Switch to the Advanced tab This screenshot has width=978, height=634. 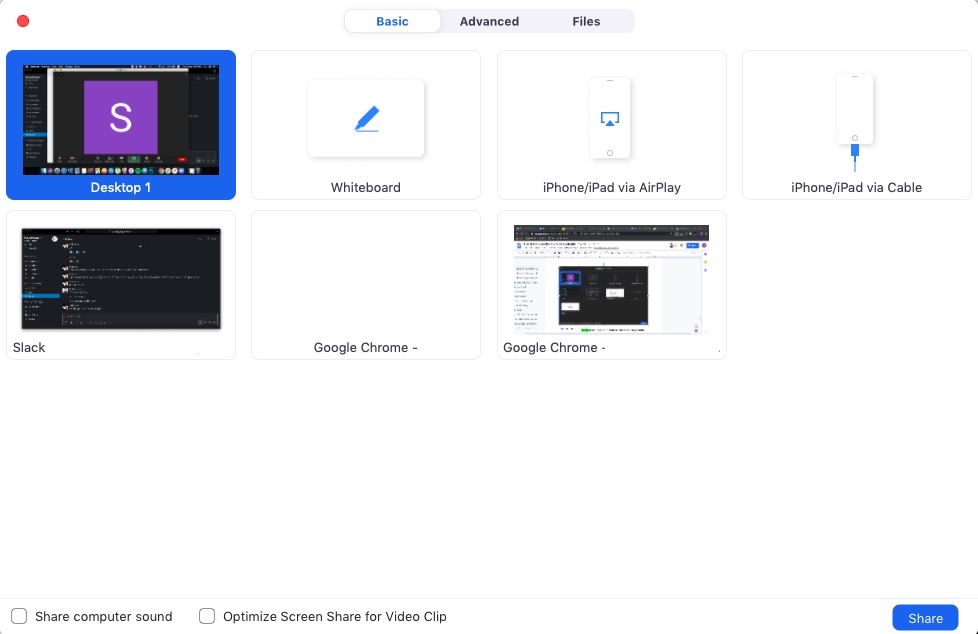point(489,21)
